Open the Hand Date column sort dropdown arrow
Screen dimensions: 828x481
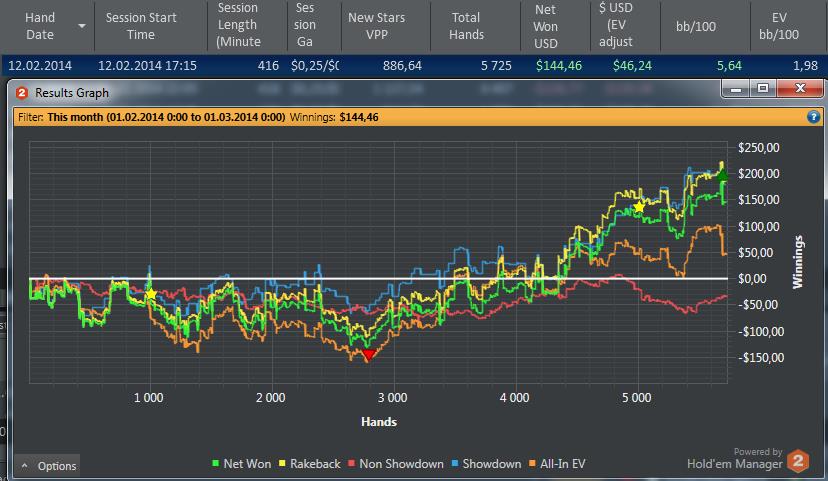(x=82, y=26)
